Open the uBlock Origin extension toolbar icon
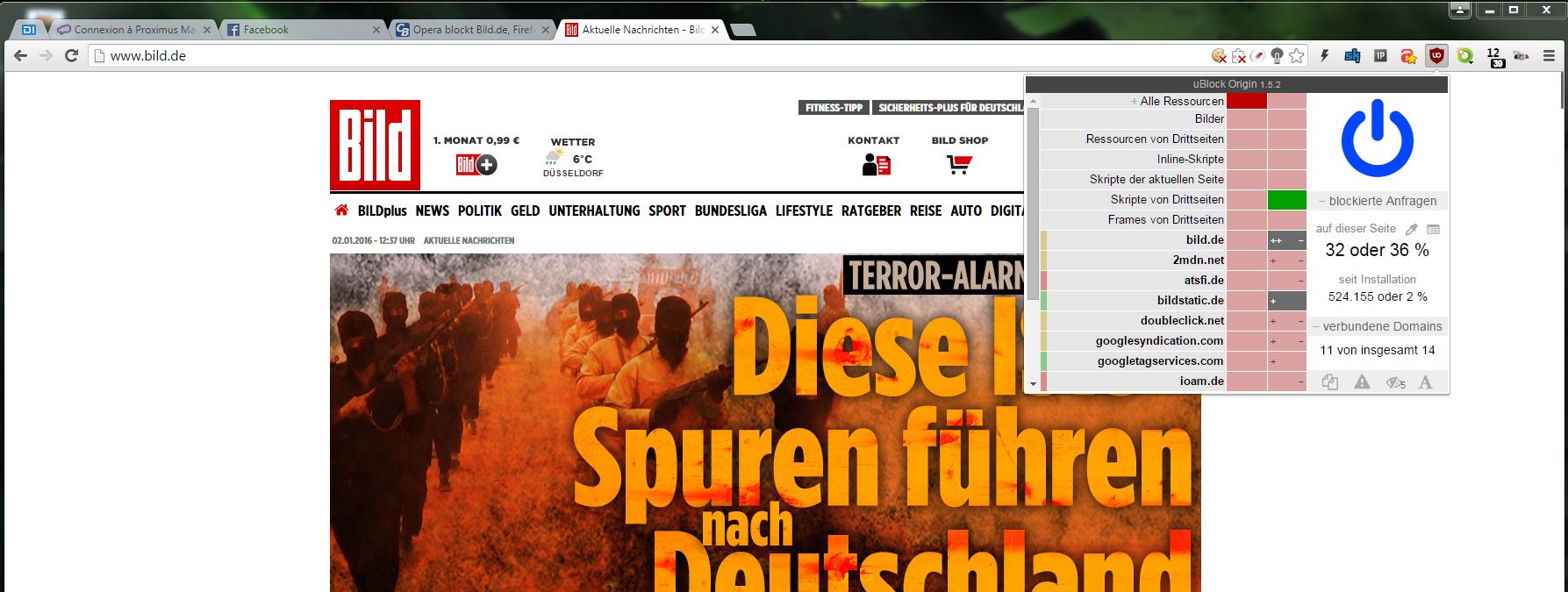This screenshot has height=592, width=1568. [x=1436, y=55]
